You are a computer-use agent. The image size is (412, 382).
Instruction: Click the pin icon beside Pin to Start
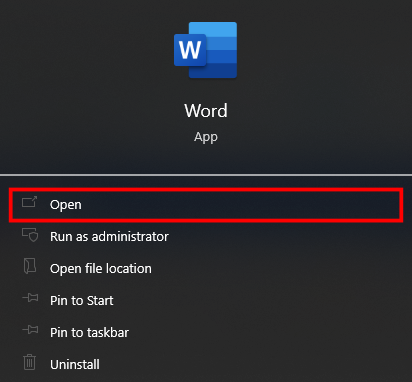pyautogui.click(x=30, y=297)
